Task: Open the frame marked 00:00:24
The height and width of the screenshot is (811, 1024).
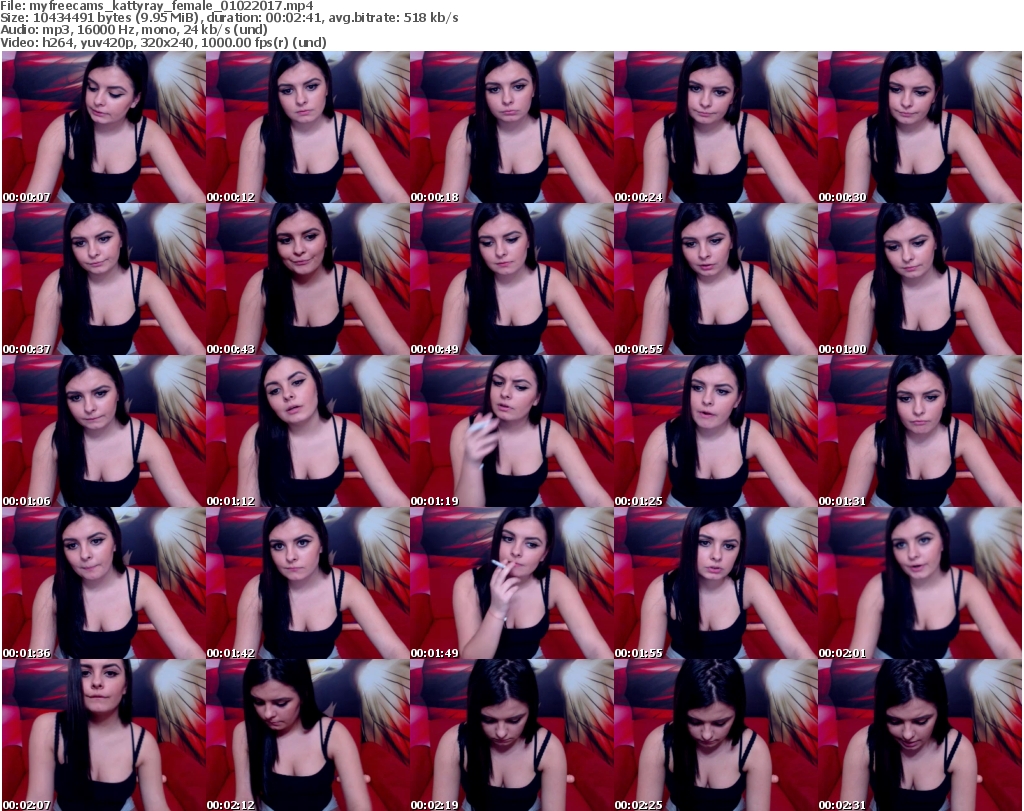Action: pyautogui.click(x=716, y=127)
